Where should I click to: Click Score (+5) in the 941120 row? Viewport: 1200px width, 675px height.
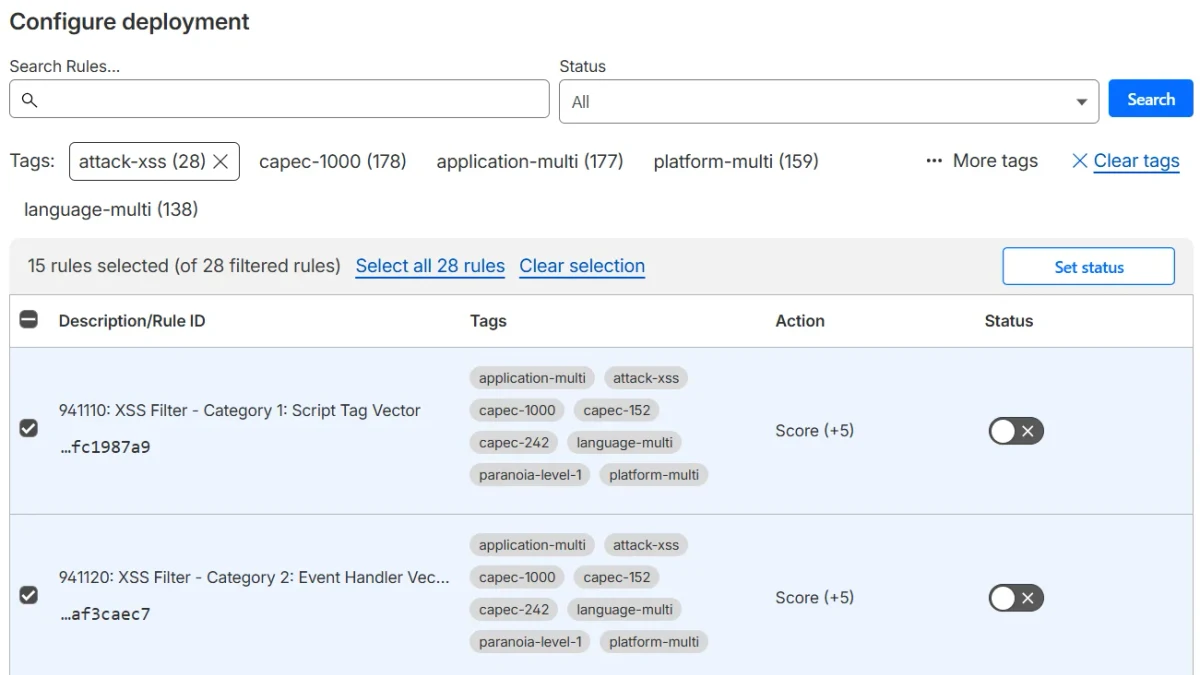[815, 598]
